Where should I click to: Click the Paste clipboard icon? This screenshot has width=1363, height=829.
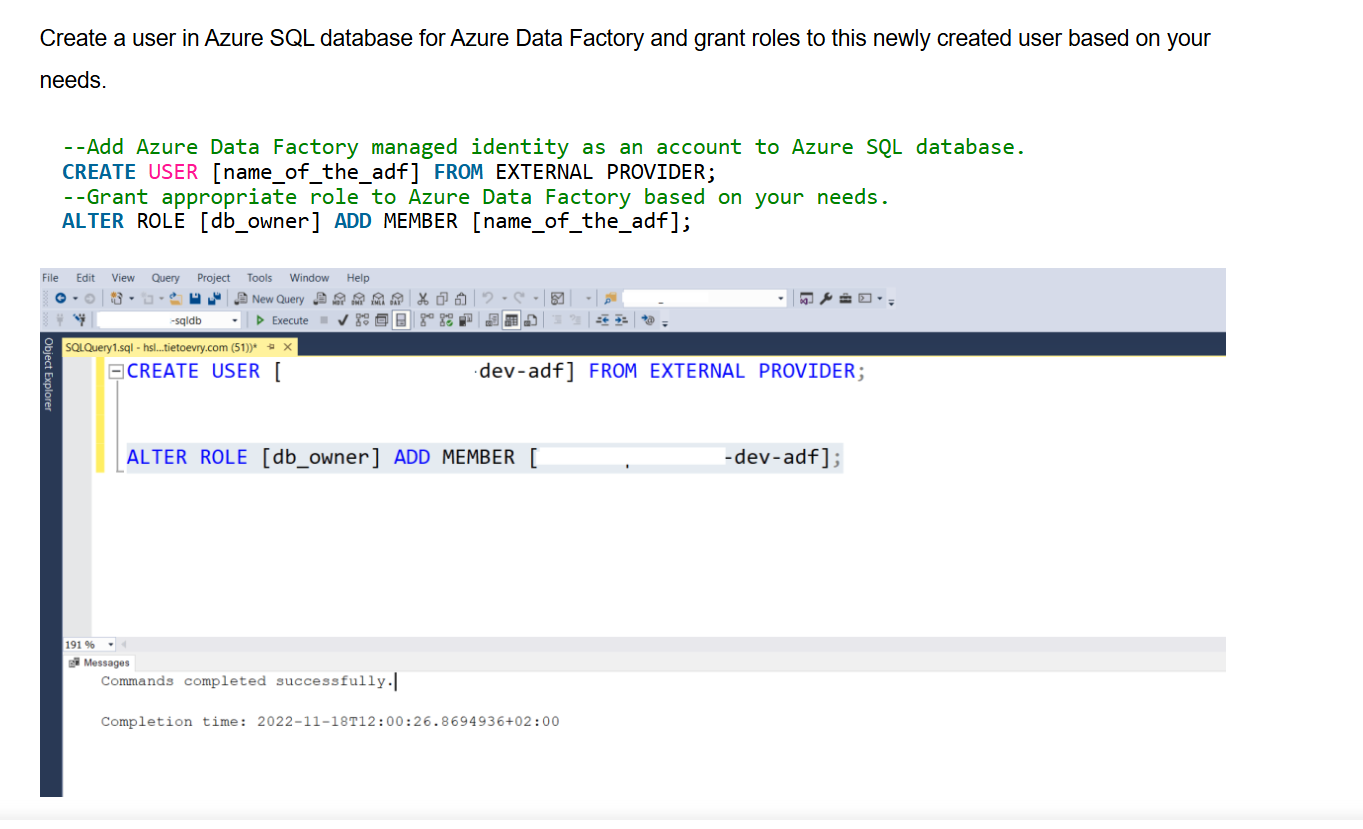click(x=461, y=298)
